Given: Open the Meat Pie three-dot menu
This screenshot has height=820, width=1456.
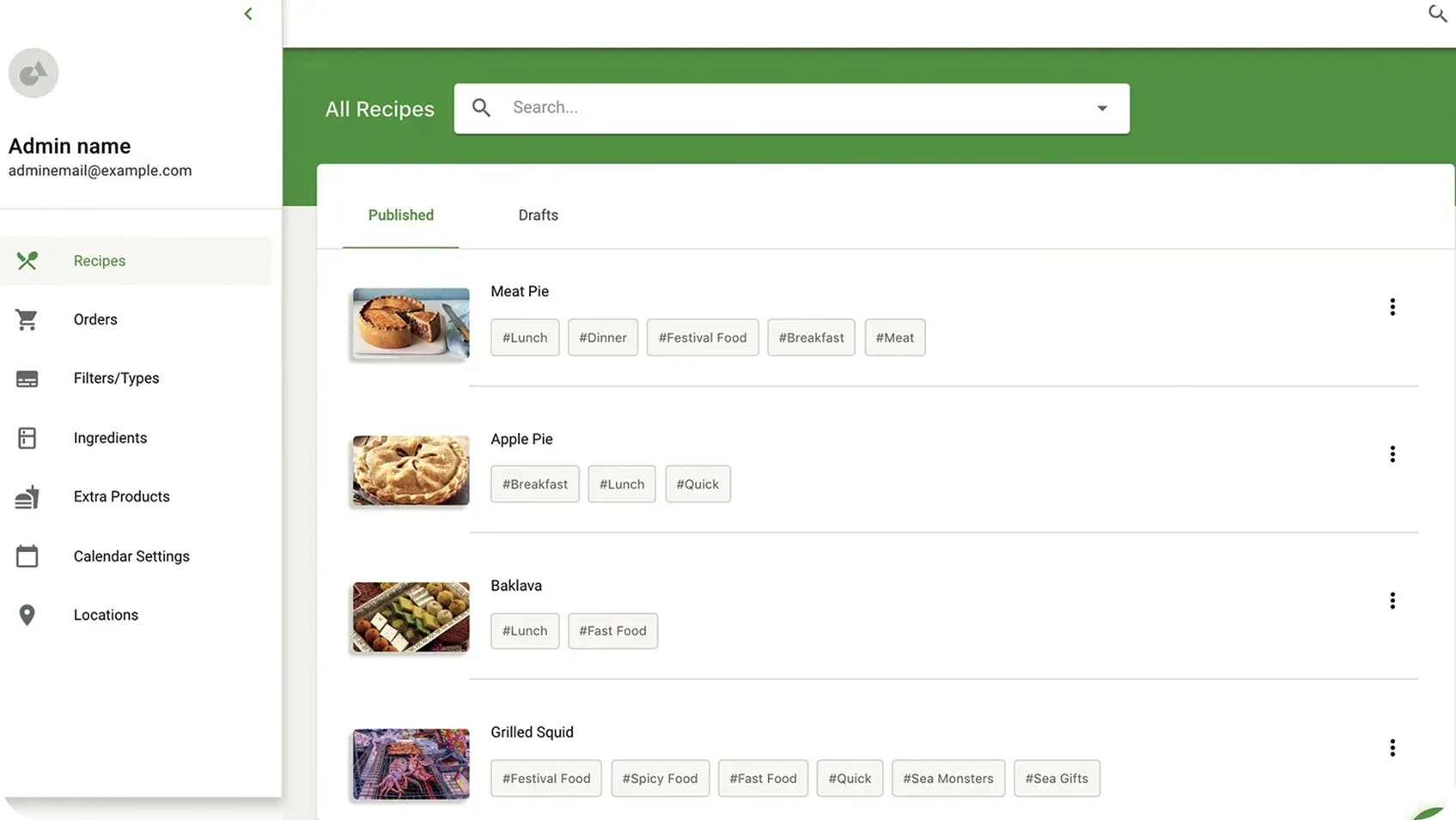Looking at the screenshot, I should click(1392, 307).
